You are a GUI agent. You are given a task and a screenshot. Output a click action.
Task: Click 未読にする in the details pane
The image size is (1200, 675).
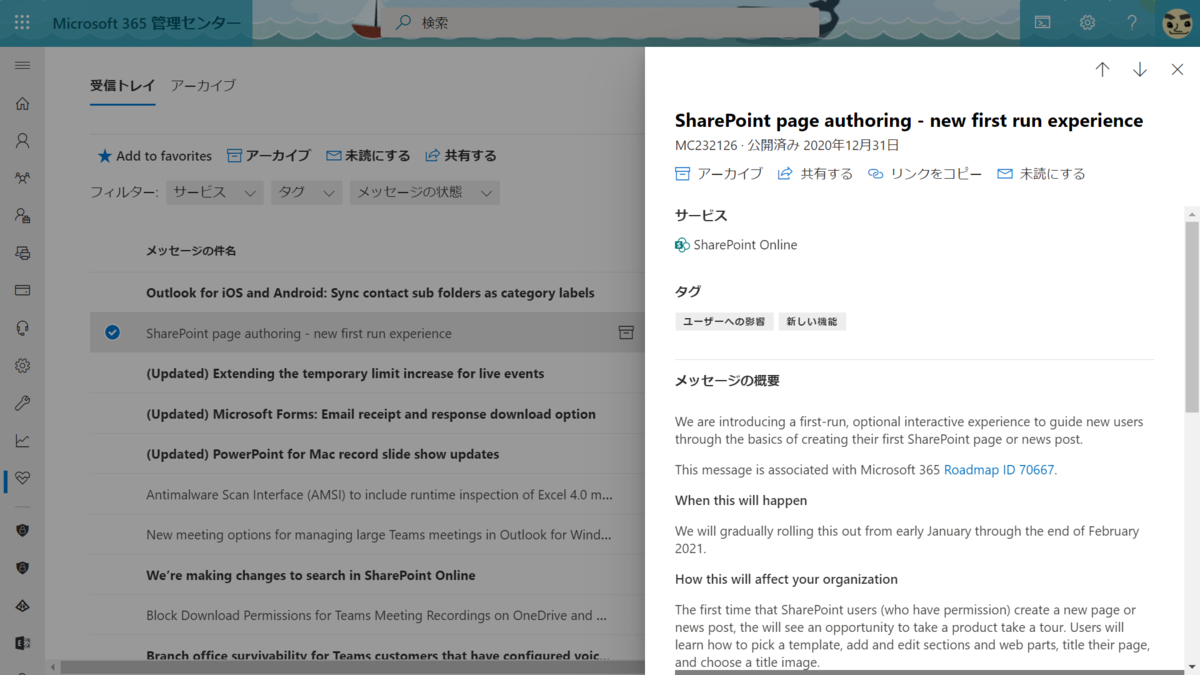pos(1041,173)
